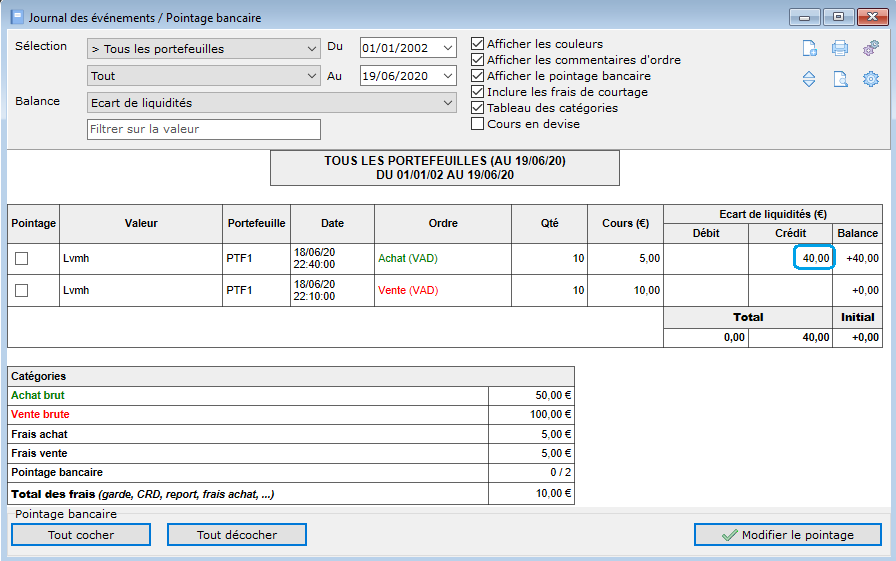Image resolution: width=896 pixels, height=561 pixels.
Task: Check pointage box for Achat (VAD) row
Action: click(22, 259)
